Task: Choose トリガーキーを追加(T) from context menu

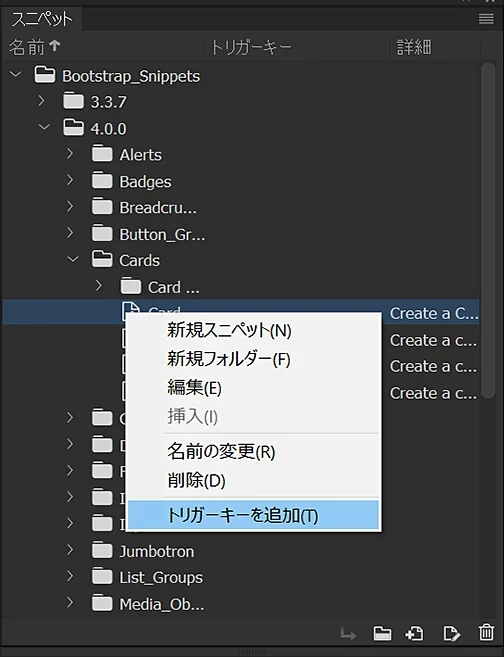Action: coord(253,515)
